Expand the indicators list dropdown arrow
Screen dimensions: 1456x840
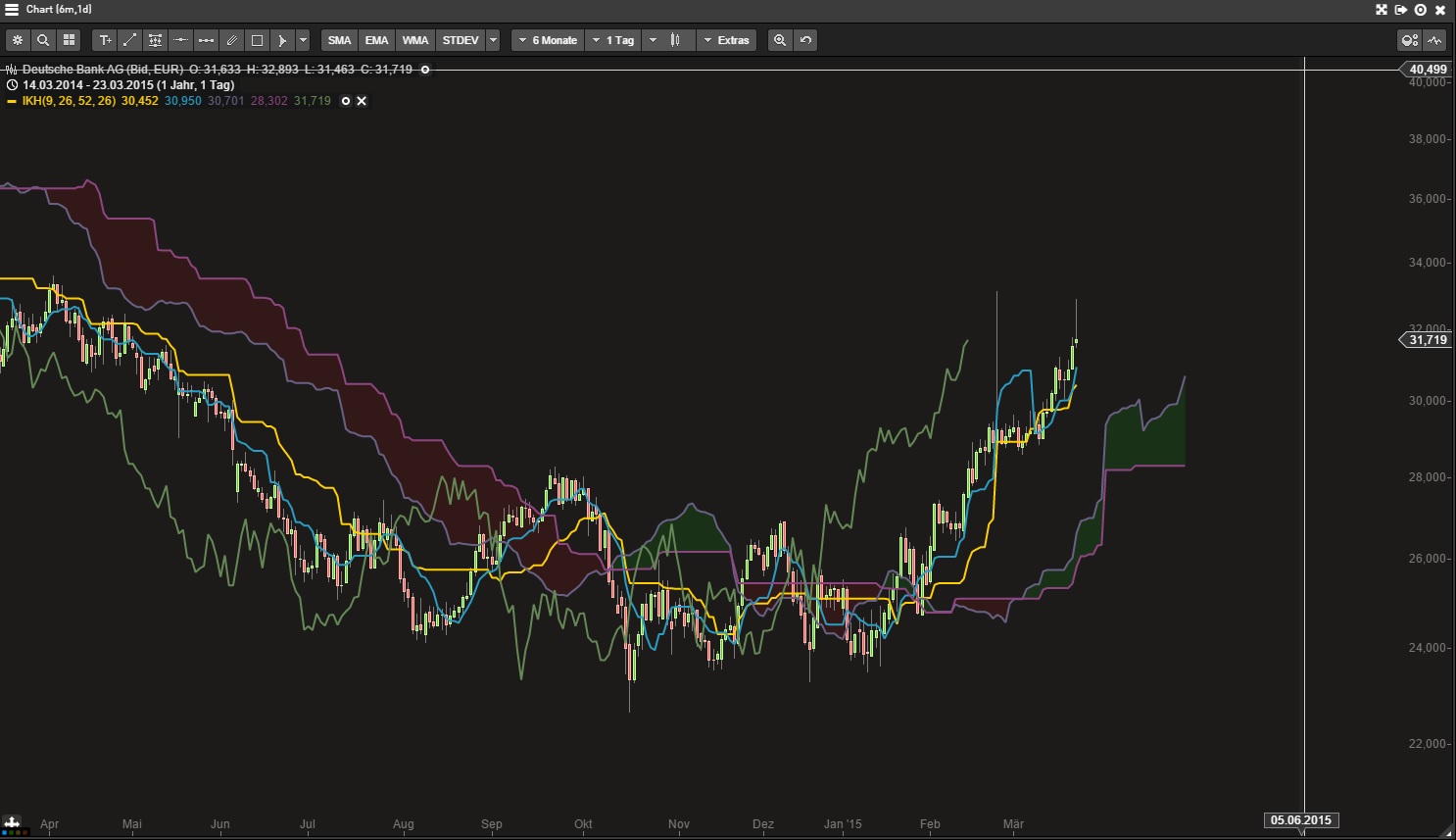click(494, 40)
